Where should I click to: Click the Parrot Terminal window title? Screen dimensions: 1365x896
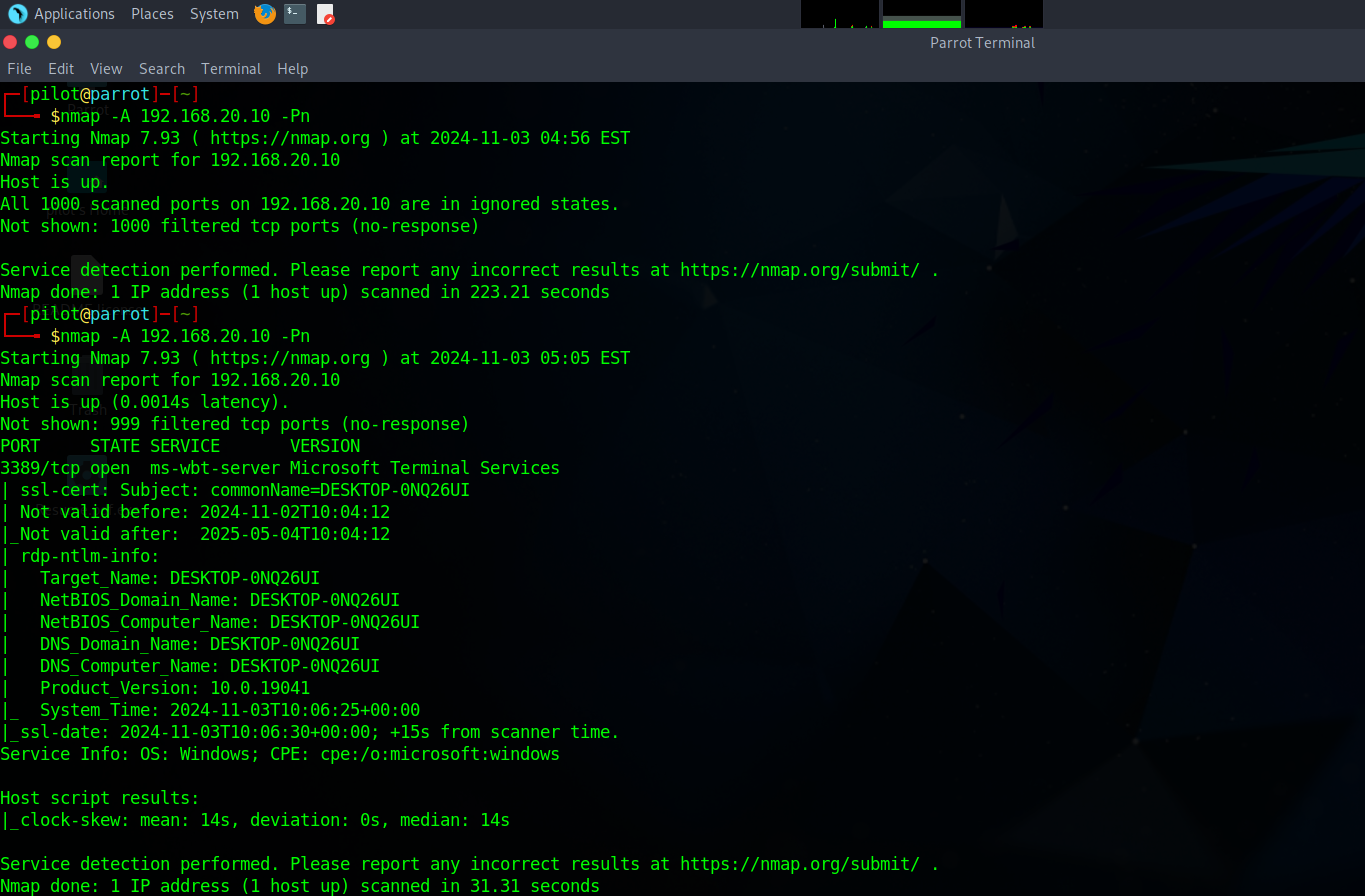pyautogui.click(x=982, y=43)
